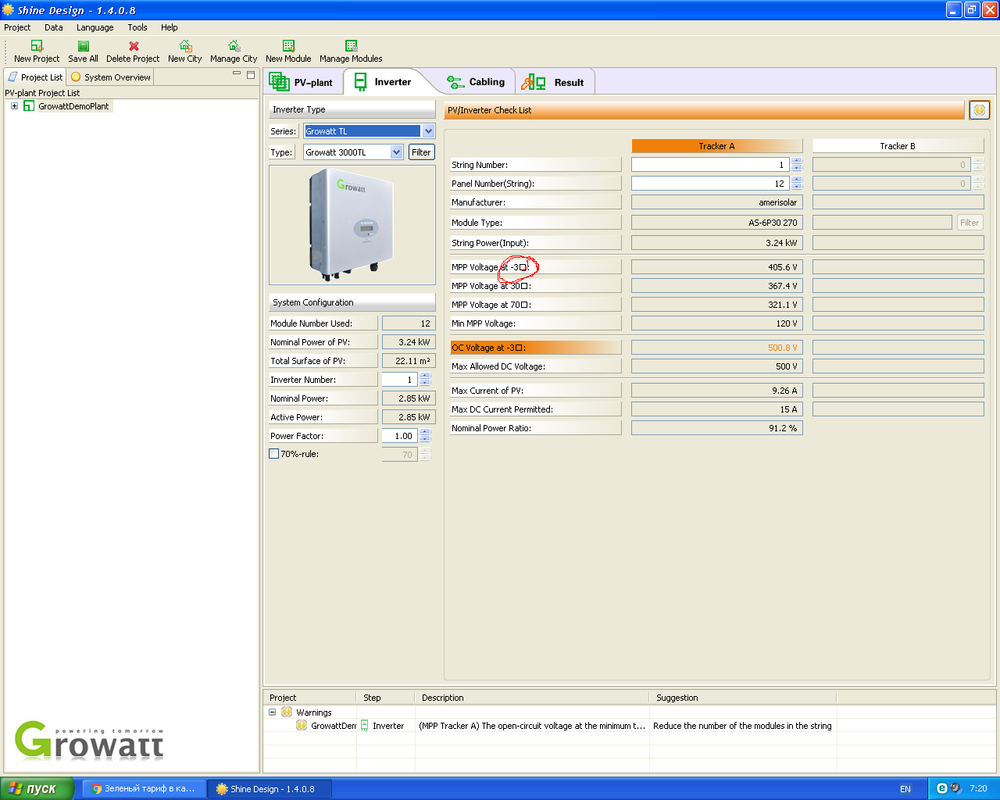Collapse the Warnings group in the list
This screenshot has width=1000, height=800.
point(273,712)
